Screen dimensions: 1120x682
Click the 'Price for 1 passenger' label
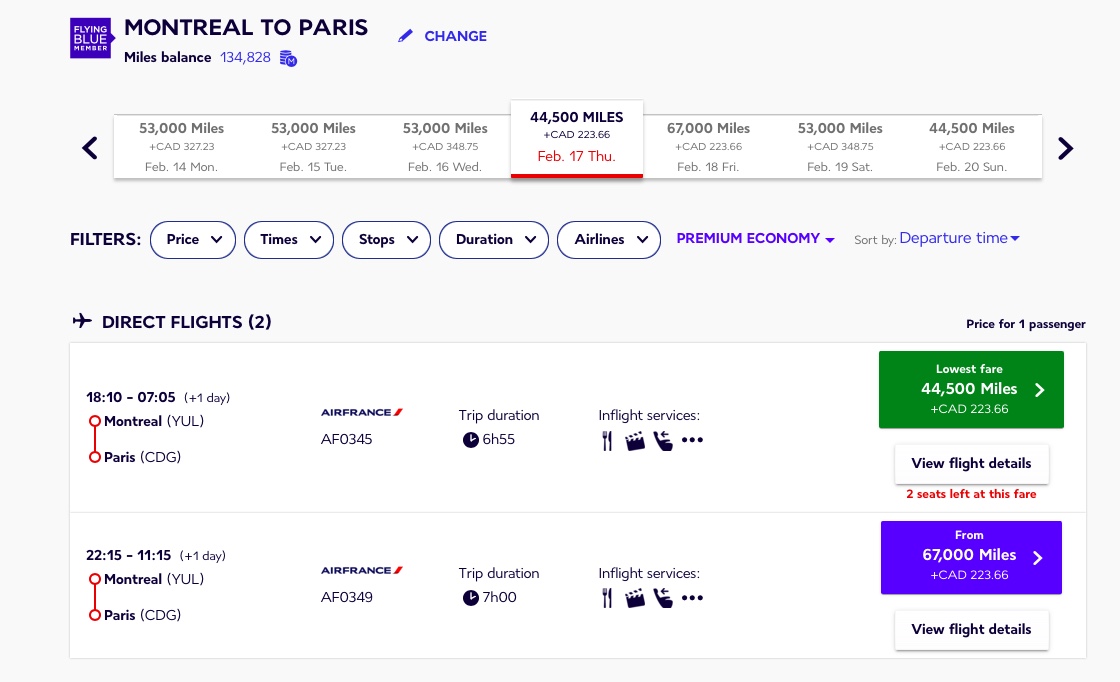tap(1026, 324)
